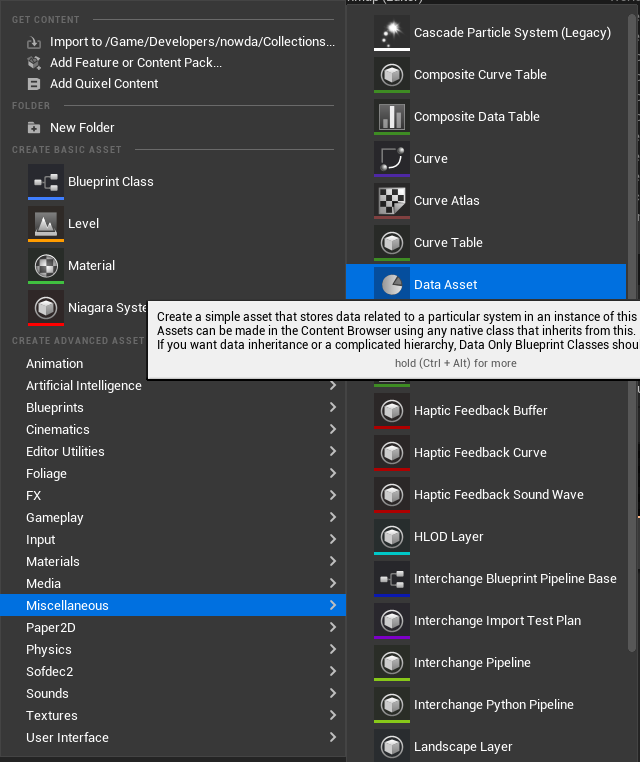The height and width of the screenshot is (762, 640).
Task: Open the Materials category
Action: coord(173,561)
